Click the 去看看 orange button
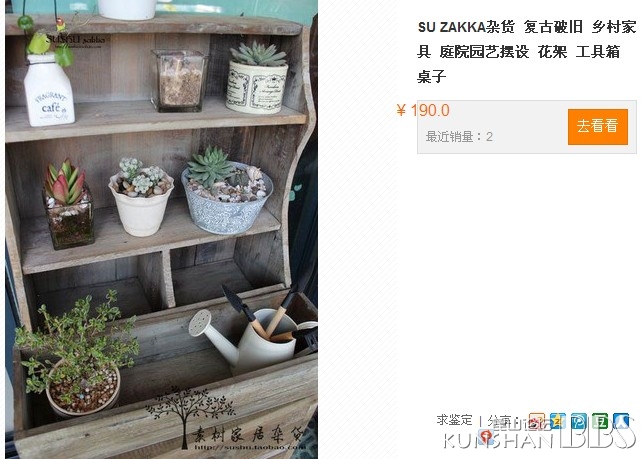 pos(598,126)
